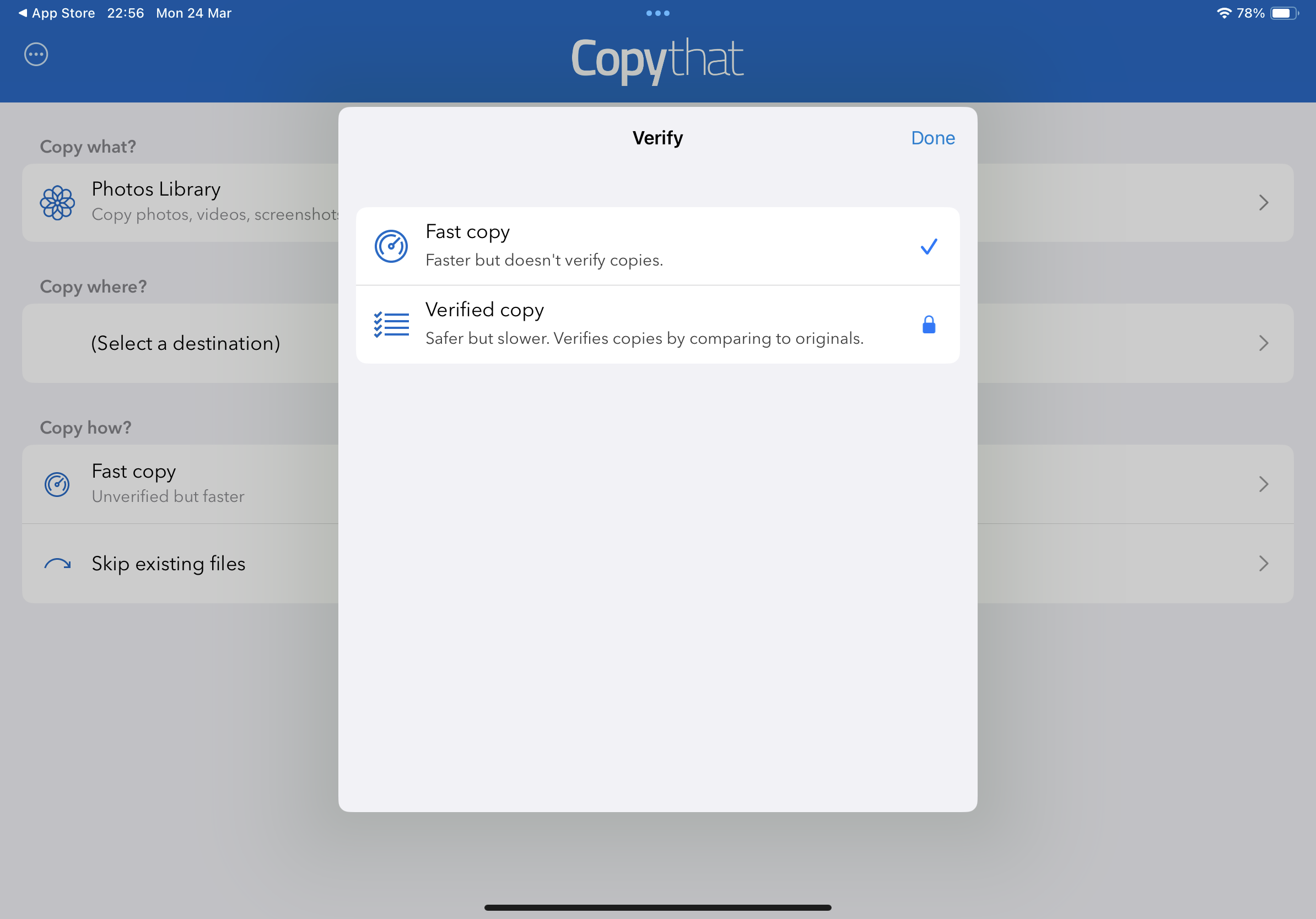Tap the Fast copy blue checkmark

click(x=929, y=246)
